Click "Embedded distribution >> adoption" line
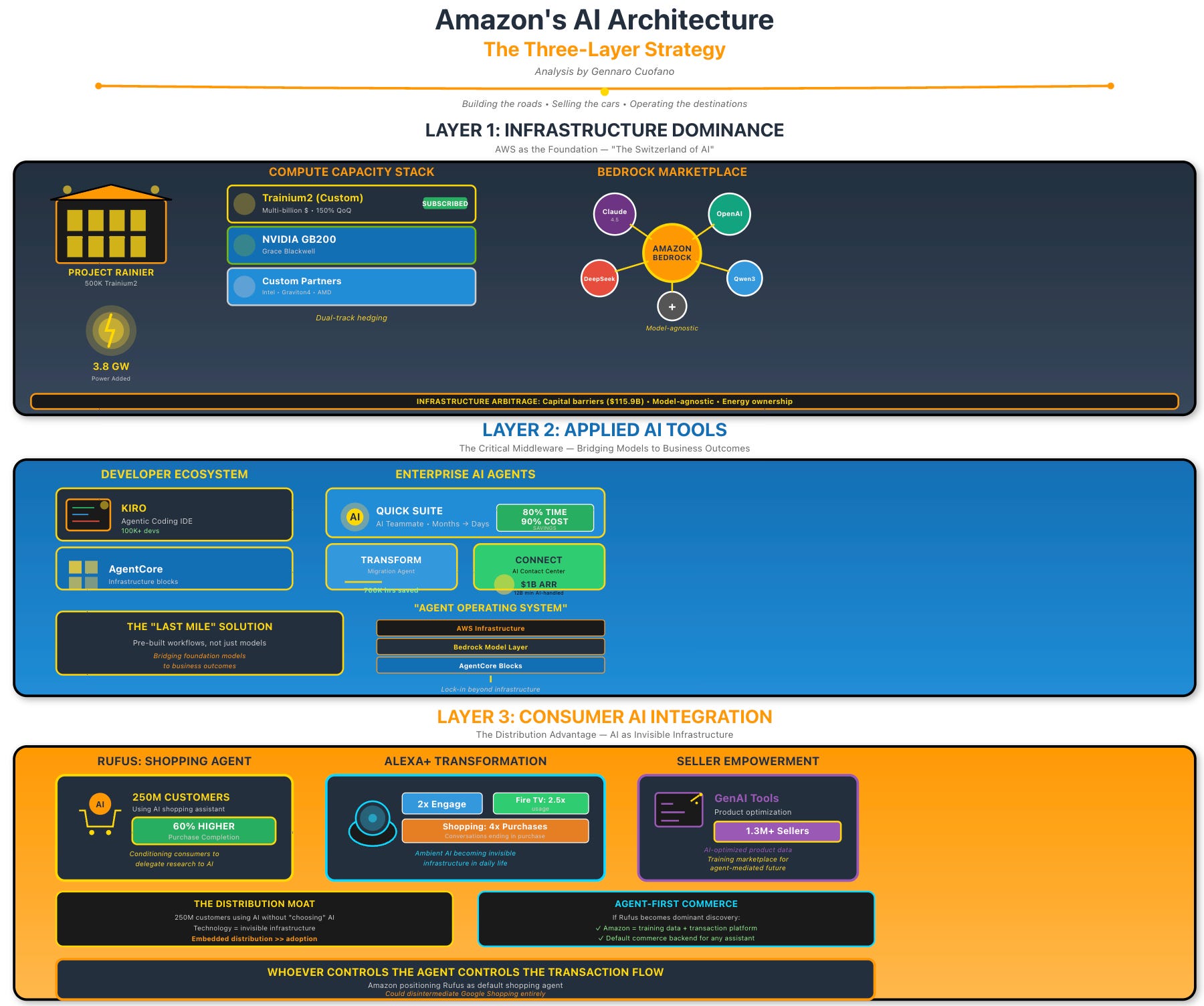Image resolution: width=1204 pixels, height=1006 pixels. tap(254, 938)
